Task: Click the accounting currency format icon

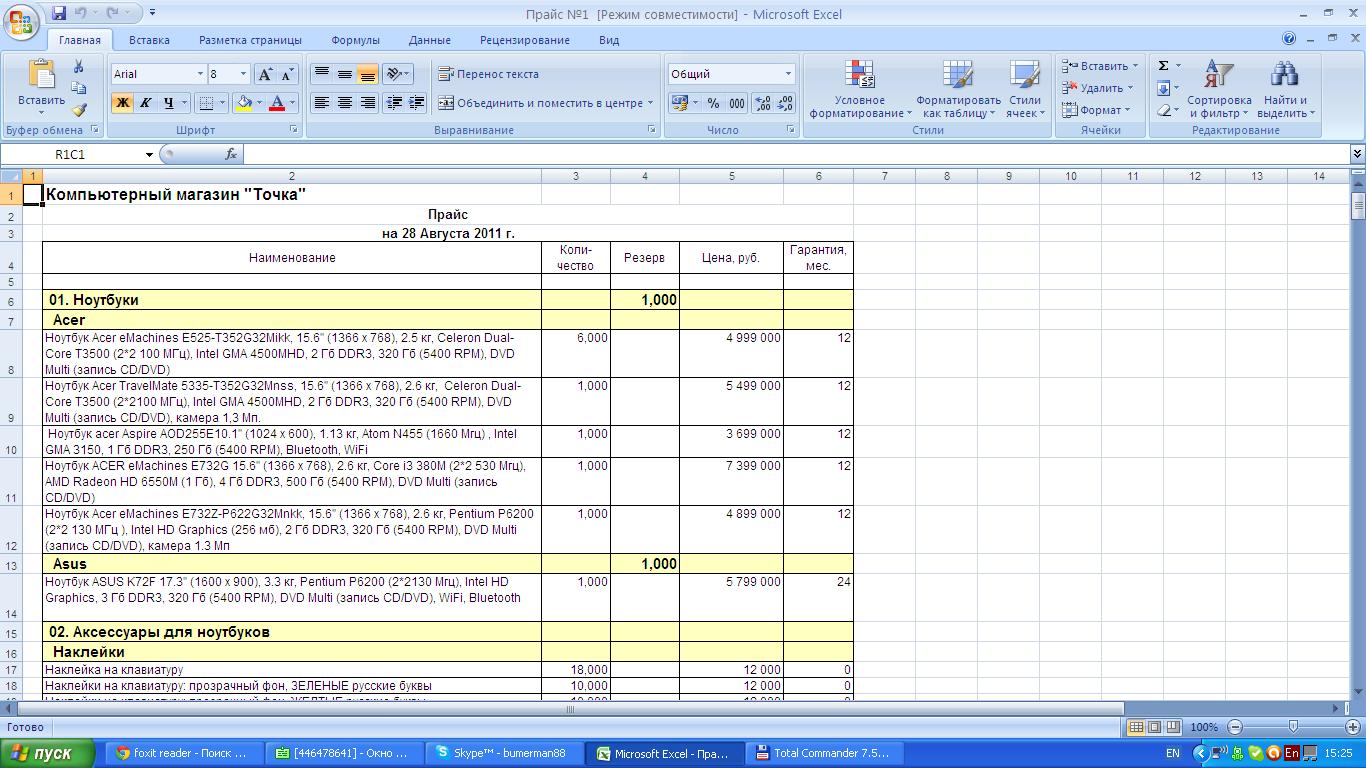Action: pyautogui.click(x=679, y=103)
